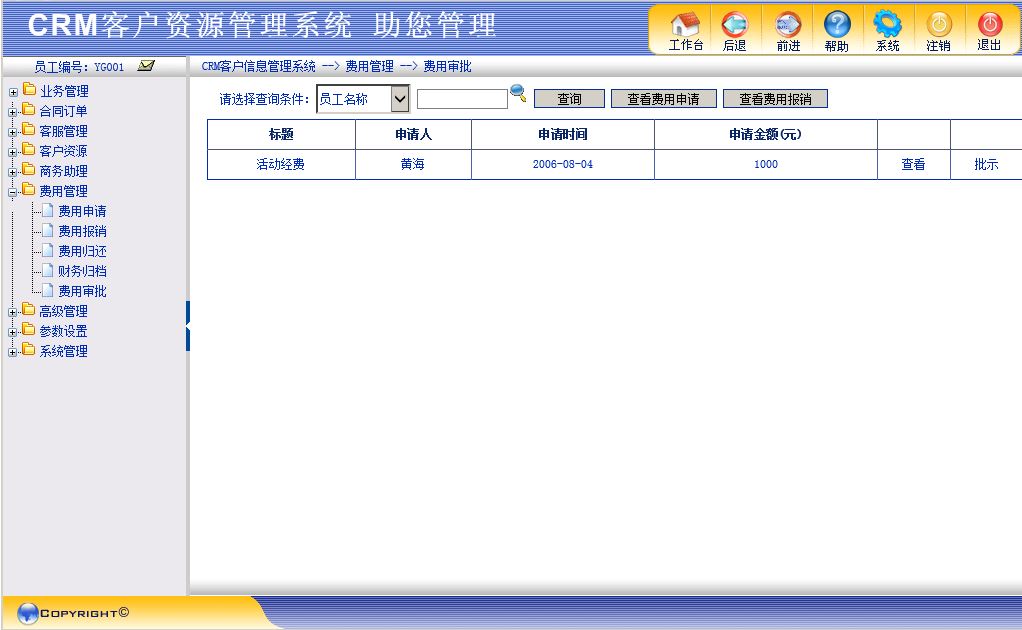This screenshot has height=630, width=1022.
Task: Click the sidebar collapse handle
Action: coord(187,326)
